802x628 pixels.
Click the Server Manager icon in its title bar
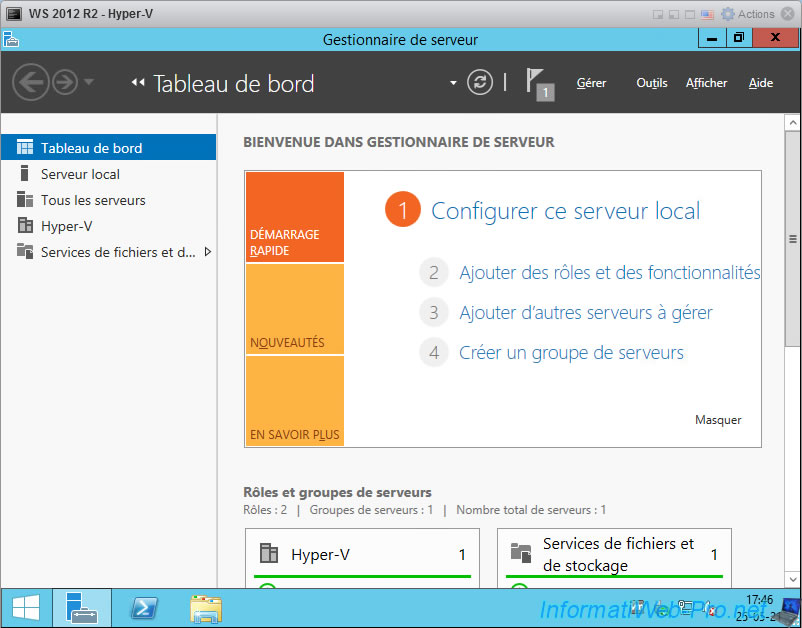11,39
